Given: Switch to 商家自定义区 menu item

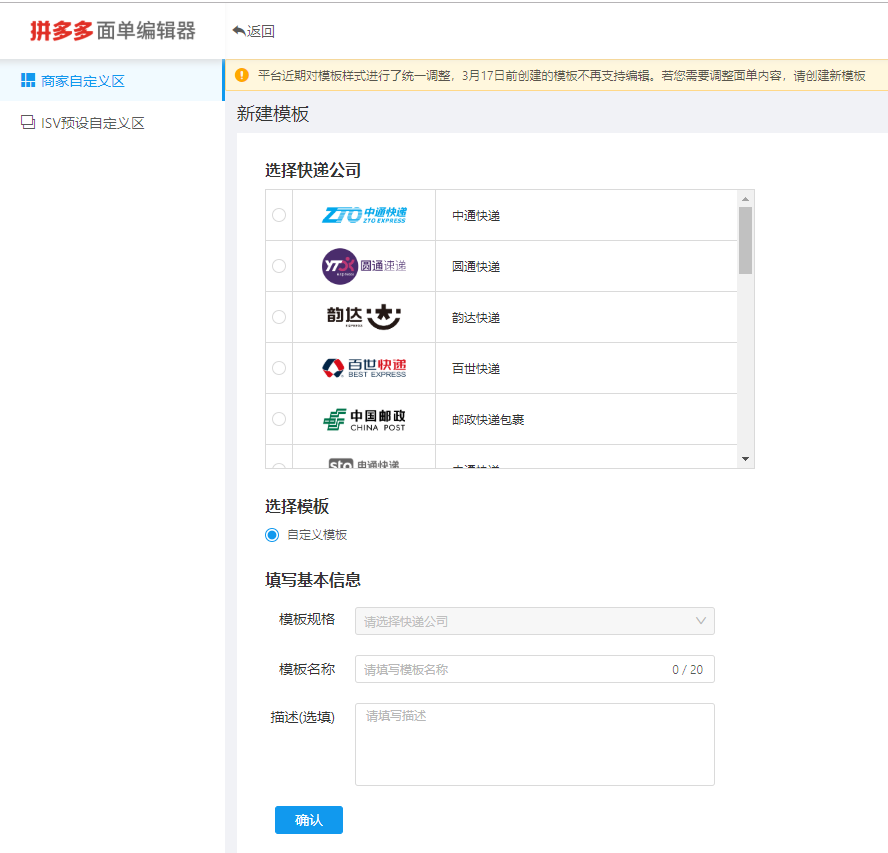Looking at the screenshot, I should (x=112, y=80).
